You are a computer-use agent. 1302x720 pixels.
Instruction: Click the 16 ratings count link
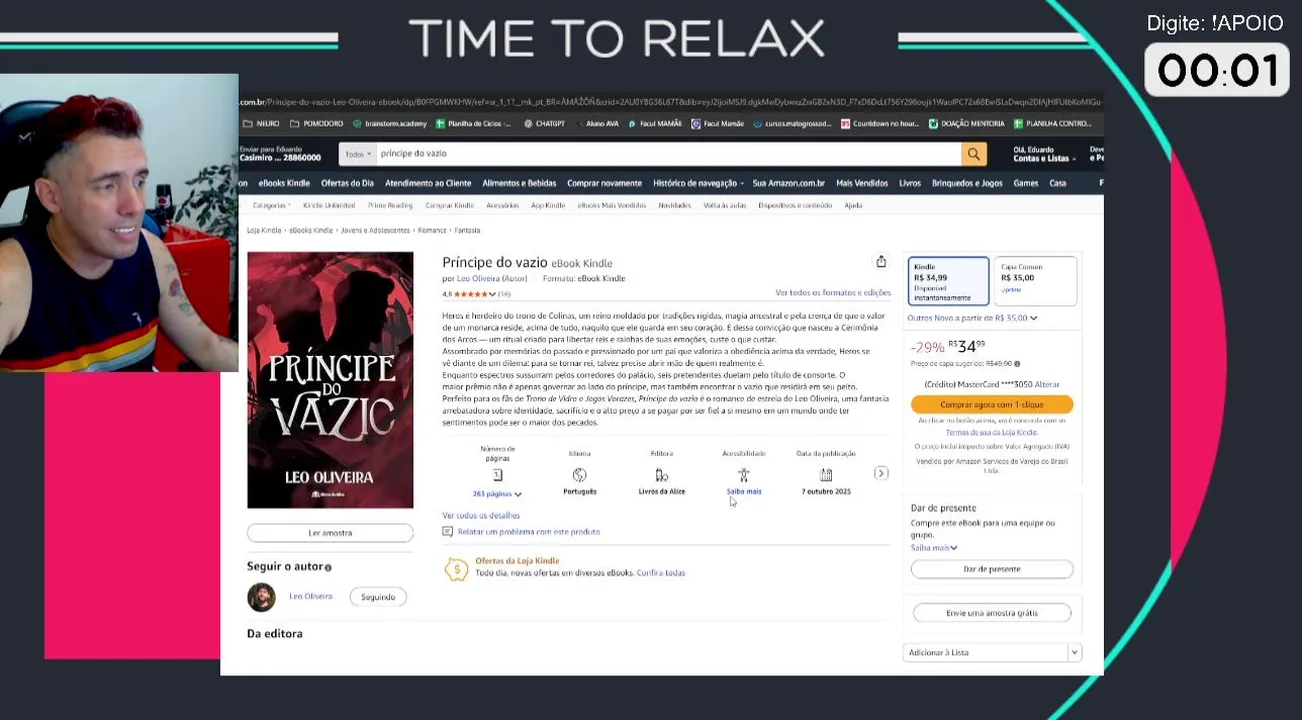point(504,294)
